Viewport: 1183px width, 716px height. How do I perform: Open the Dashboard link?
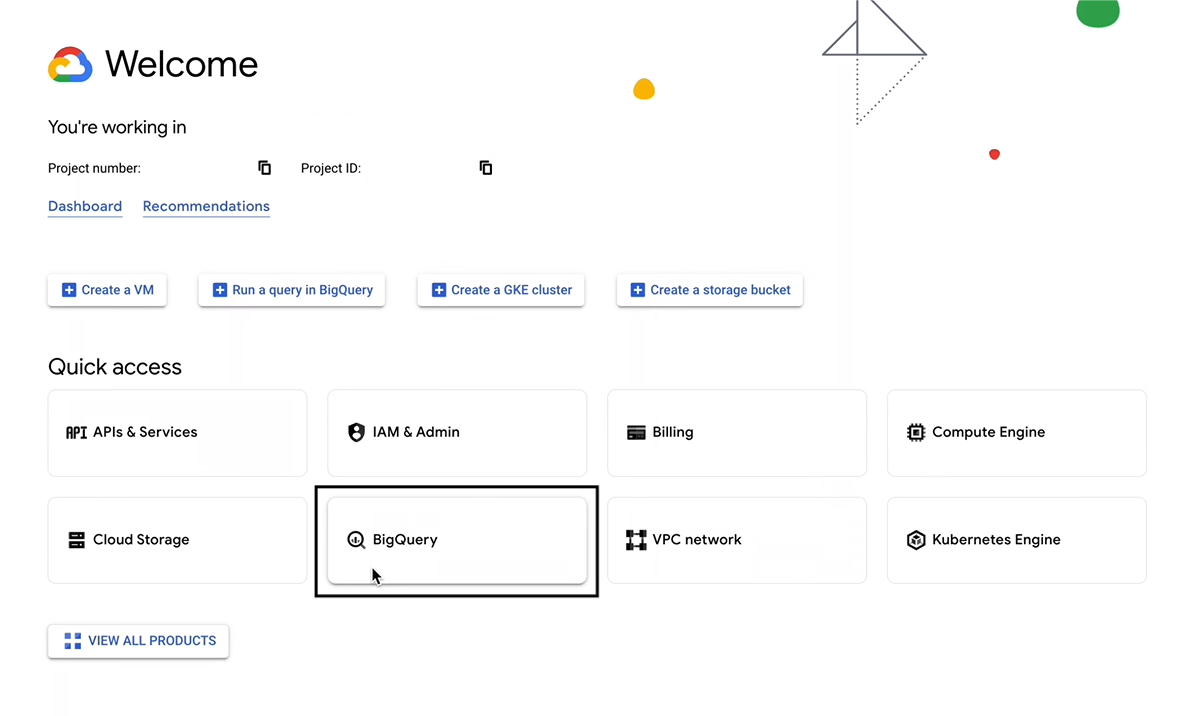pyautogui.click(x=84, y=206)
